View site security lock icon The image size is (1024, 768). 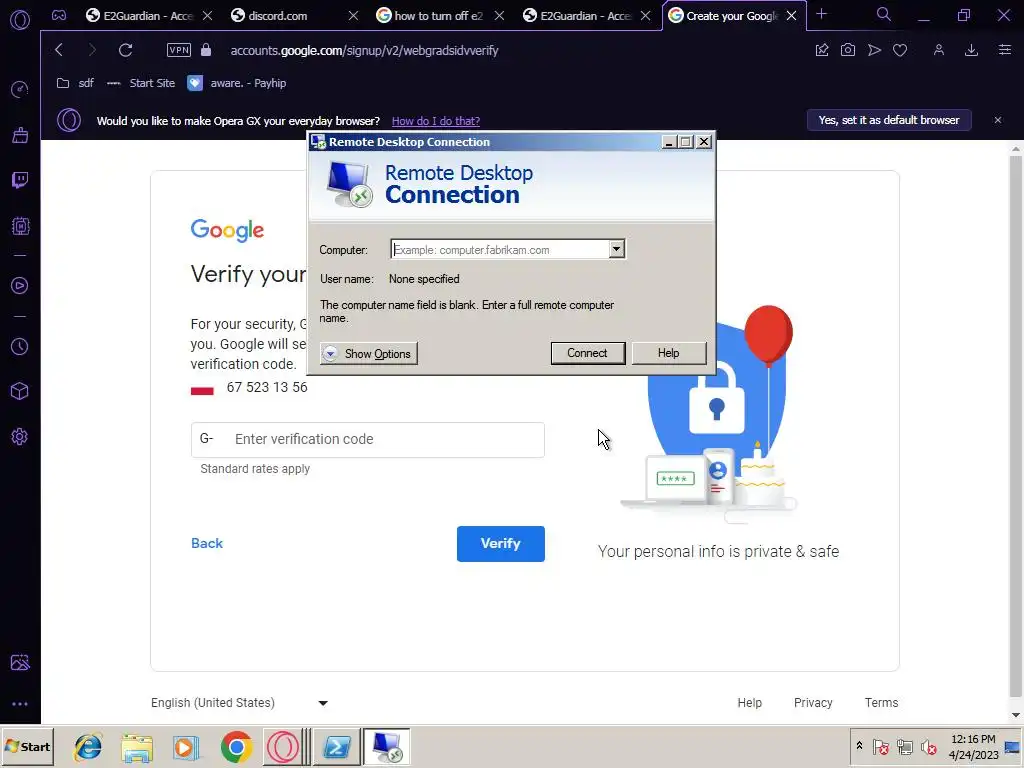pos(206,50)
